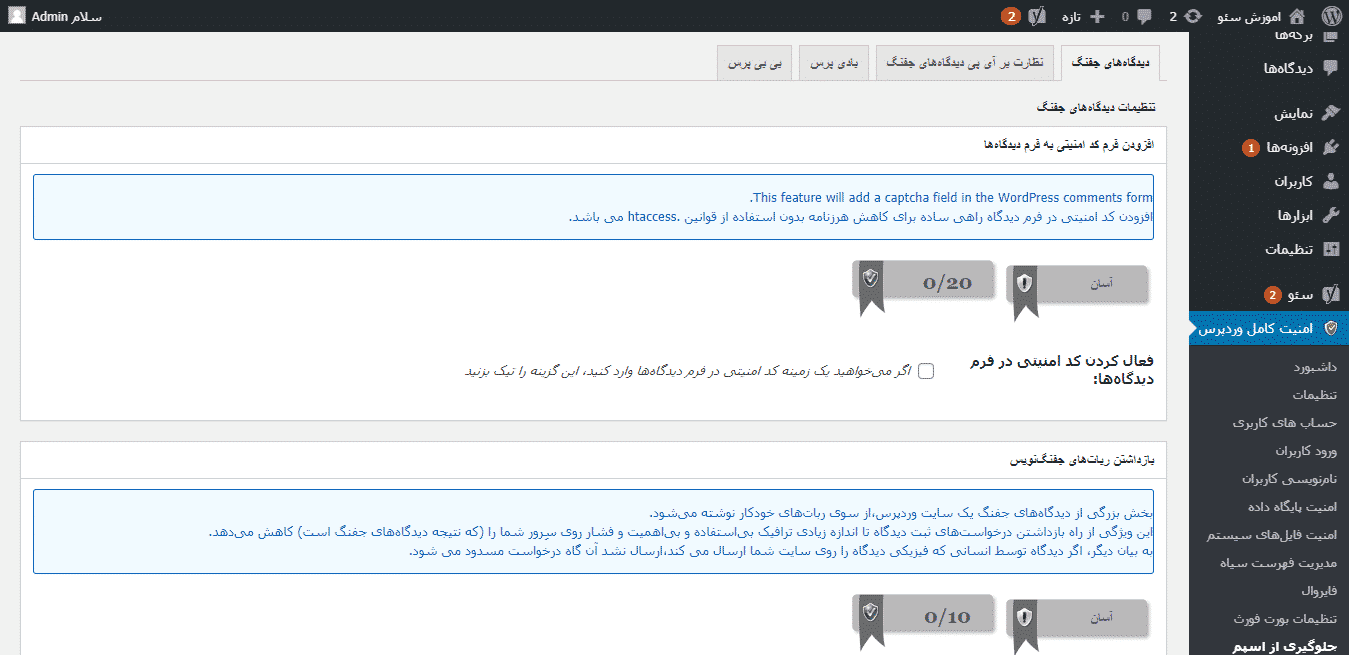Select امنیت کامل وردپرس shield menu item
Viewport: 1349px width, 655px height.
(x=1268, y=328)
